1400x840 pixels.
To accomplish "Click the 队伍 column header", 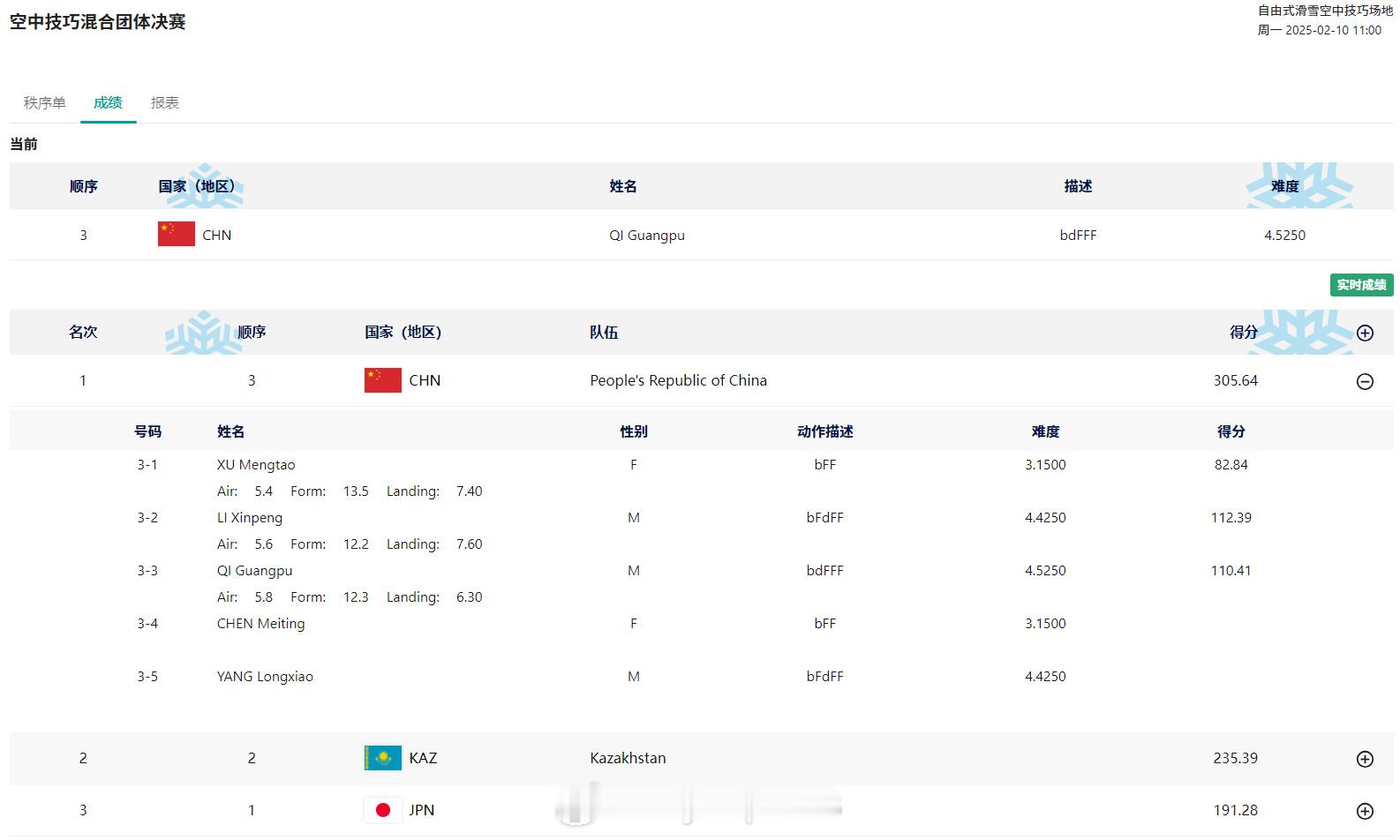I will pyautogui.click(x=604, y=333).
